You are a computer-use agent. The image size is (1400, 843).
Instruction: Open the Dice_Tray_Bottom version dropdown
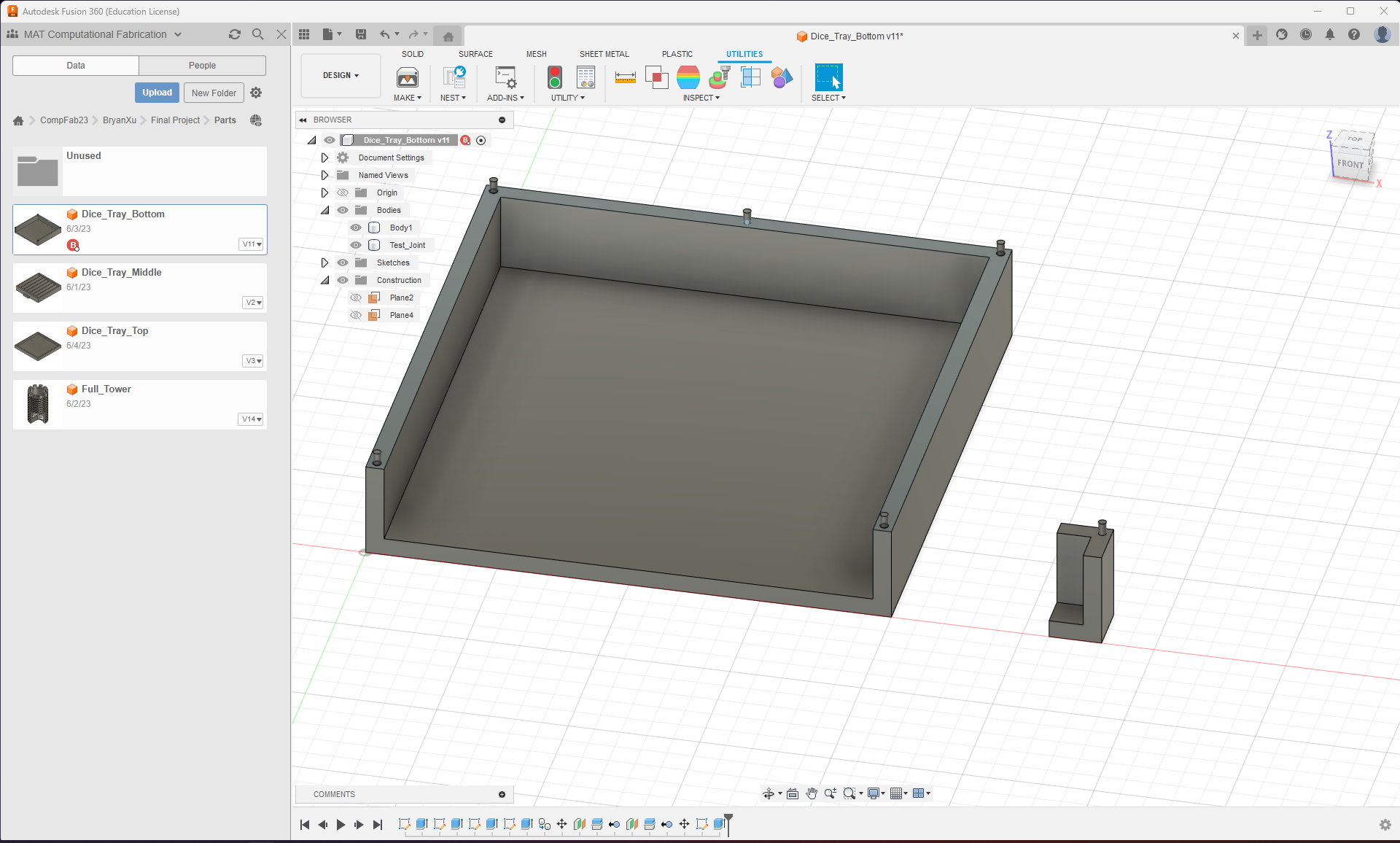pyautogui.click(x=251, y=244)
